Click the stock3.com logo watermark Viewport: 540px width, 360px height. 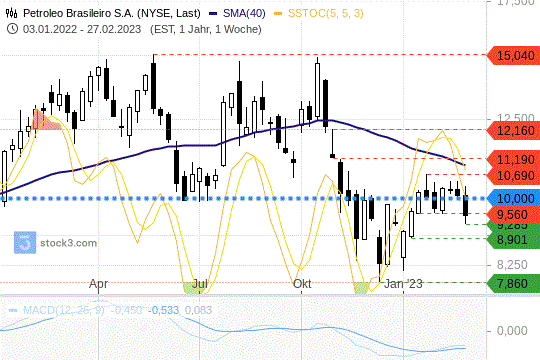point(55,243)
